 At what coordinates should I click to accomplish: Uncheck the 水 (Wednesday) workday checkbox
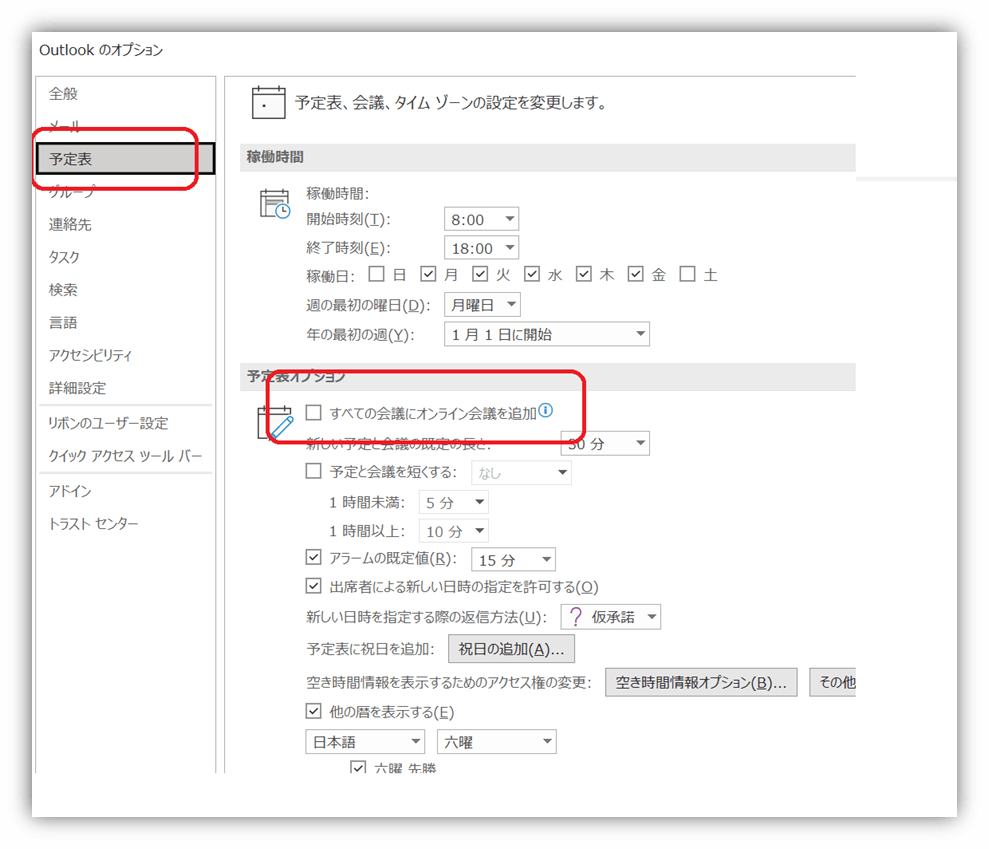tap(532, 274)
